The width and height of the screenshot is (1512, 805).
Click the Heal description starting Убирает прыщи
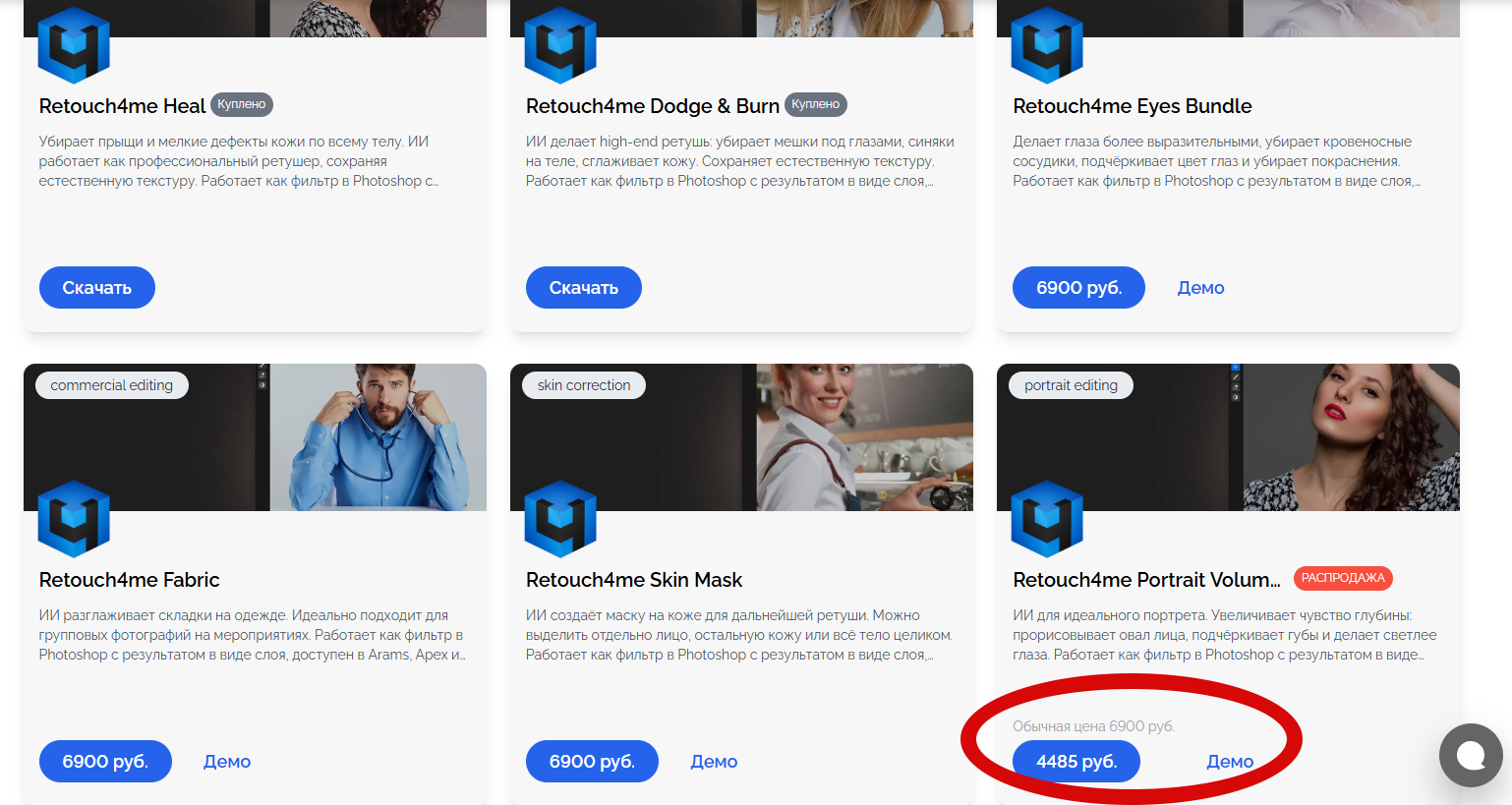tap(239, 161)
